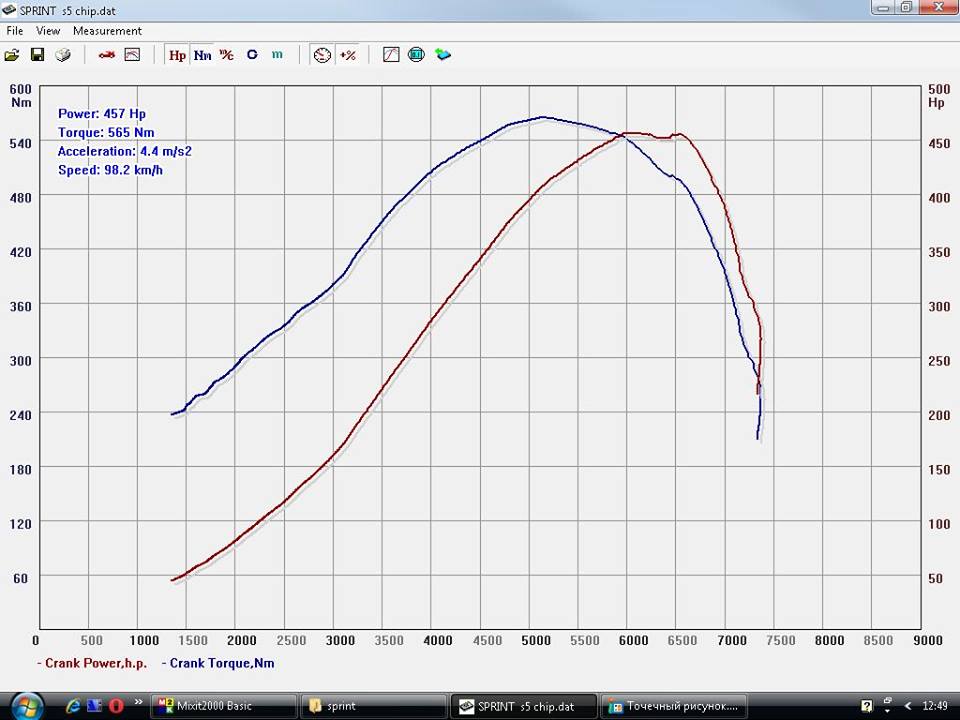Click the red car icon
This screenshot has width=960, height=720.
106,55
